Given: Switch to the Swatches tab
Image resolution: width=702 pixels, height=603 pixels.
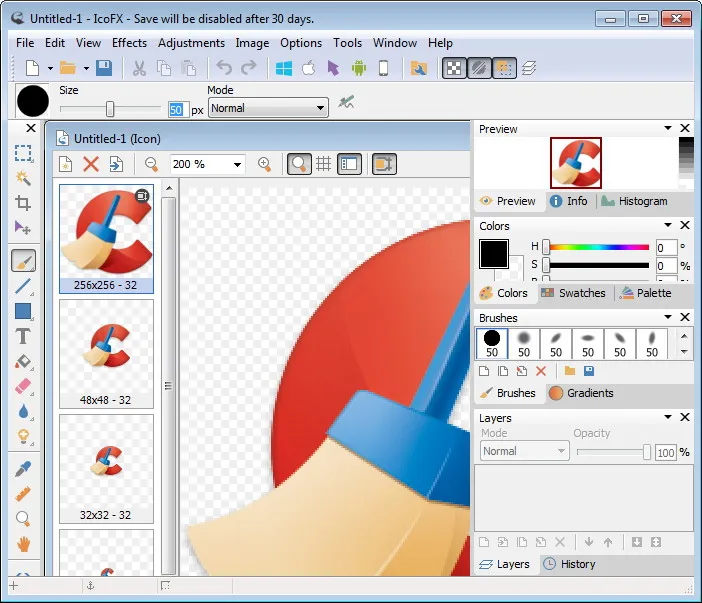Looking at the screenshot, I should coord(574,293).
